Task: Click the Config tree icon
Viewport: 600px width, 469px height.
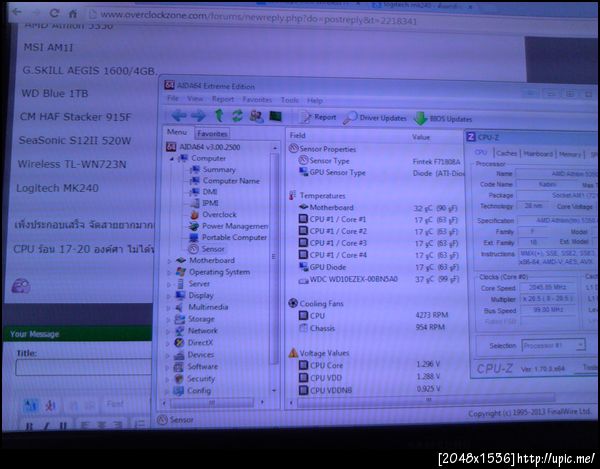Action: 178,391
